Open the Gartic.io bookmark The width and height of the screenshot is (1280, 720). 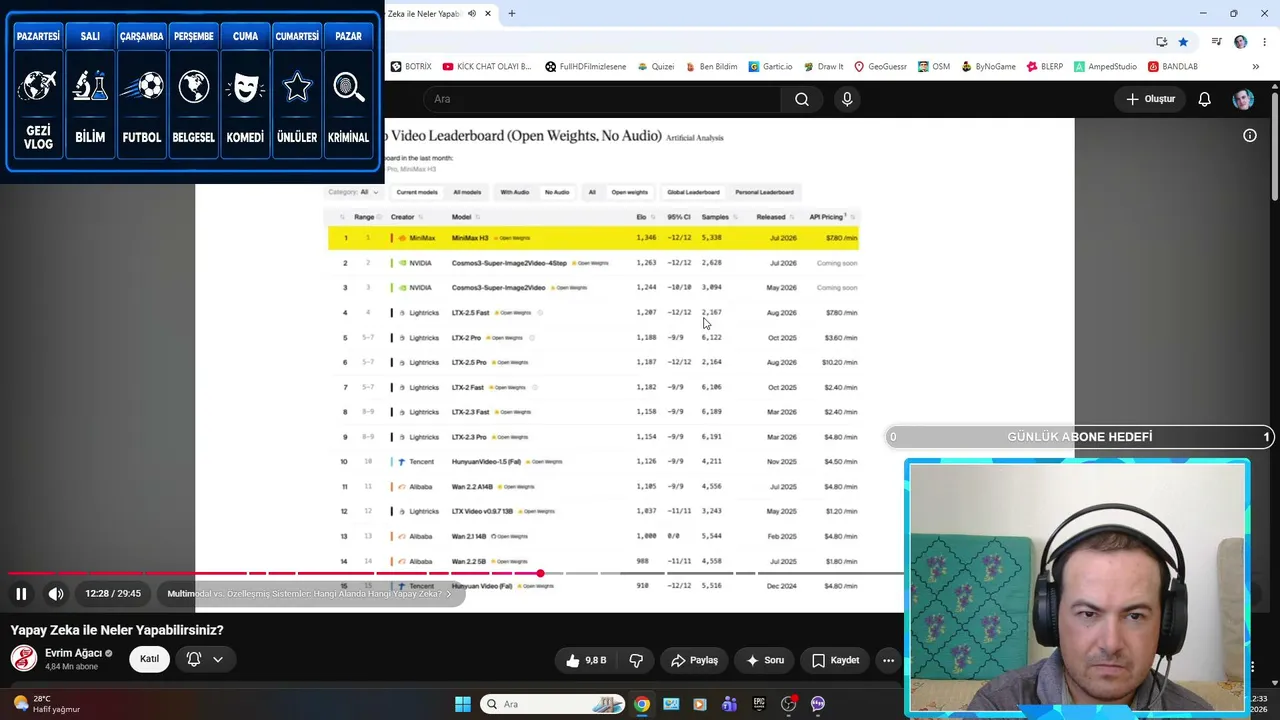tap(770, 67)
